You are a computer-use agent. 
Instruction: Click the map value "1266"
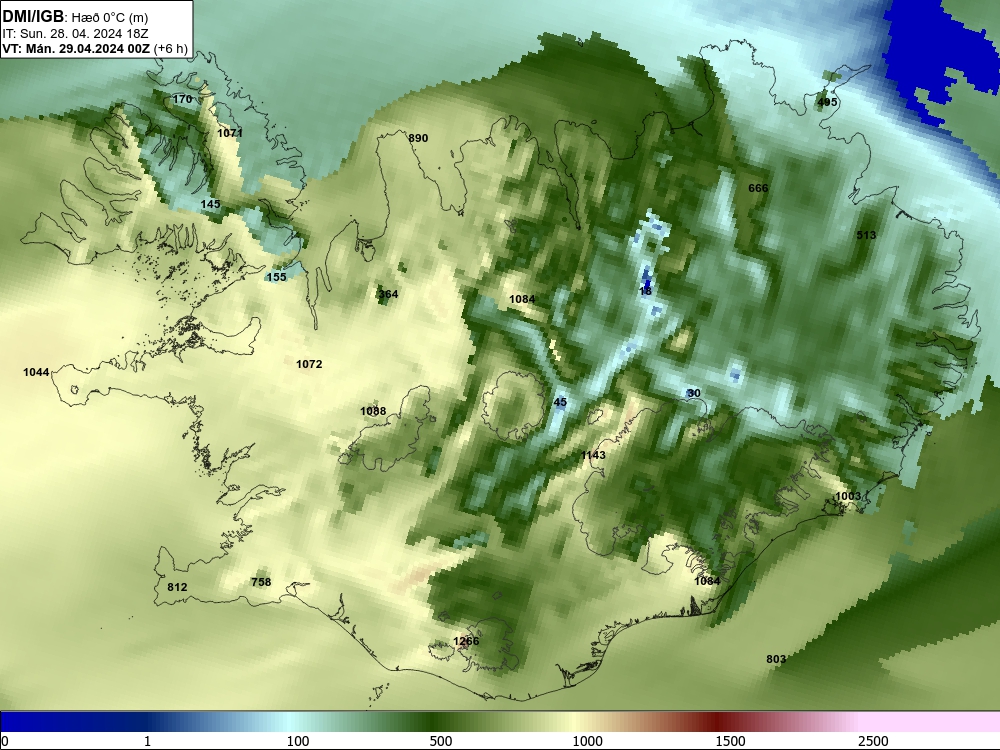click(x=466, y=641)
